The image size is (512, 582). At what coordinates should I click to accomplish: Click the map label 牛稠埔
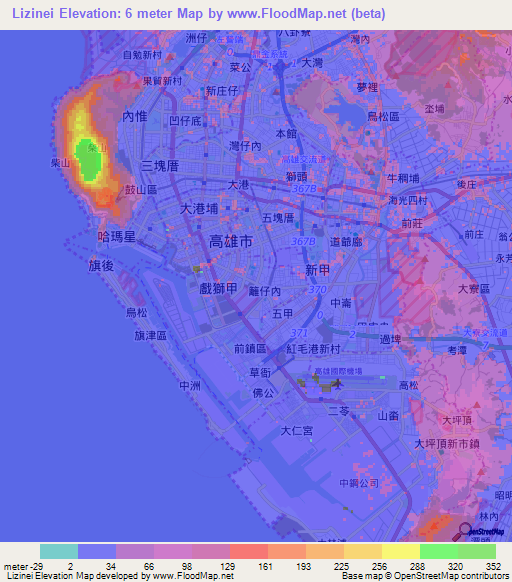[403, 179]
